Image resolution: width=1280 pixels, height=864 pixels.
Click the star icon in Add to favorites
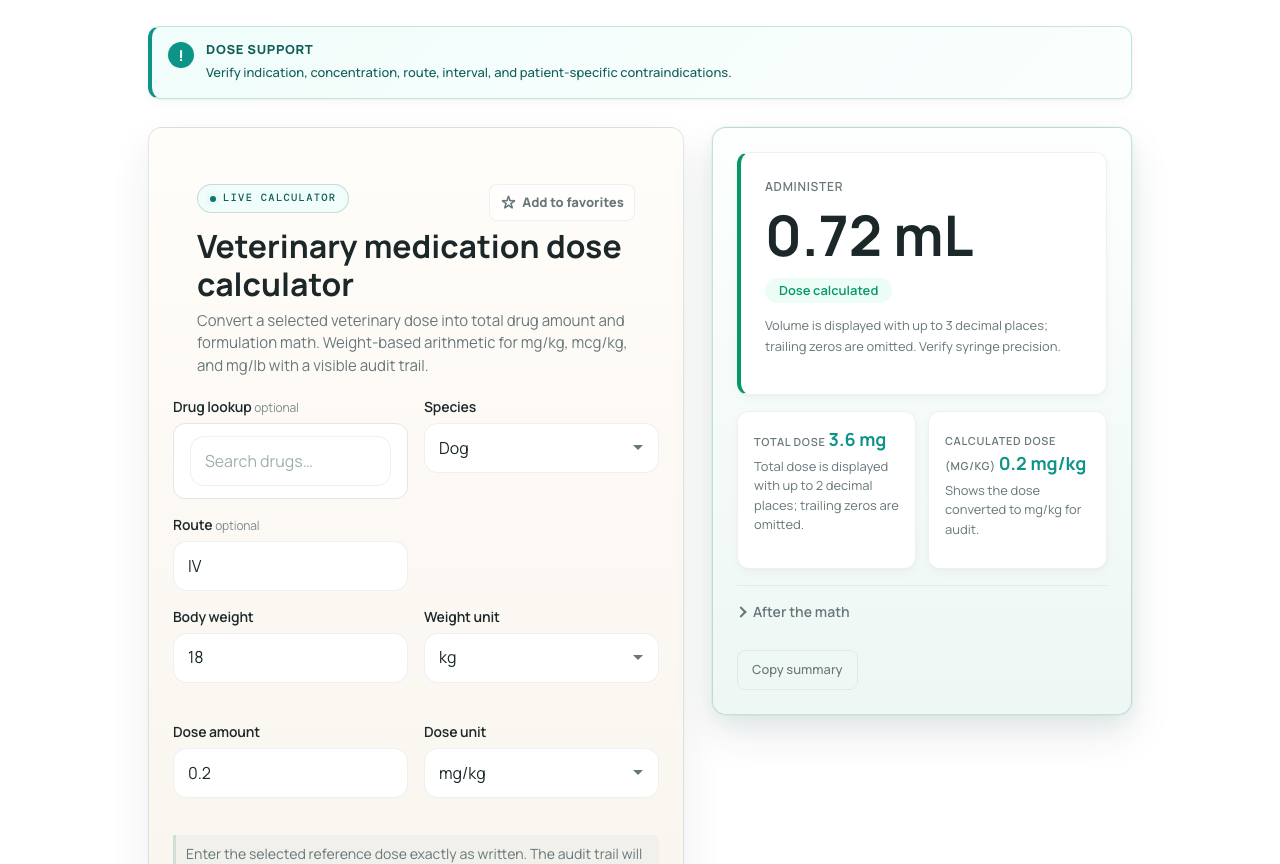point(508,203)
